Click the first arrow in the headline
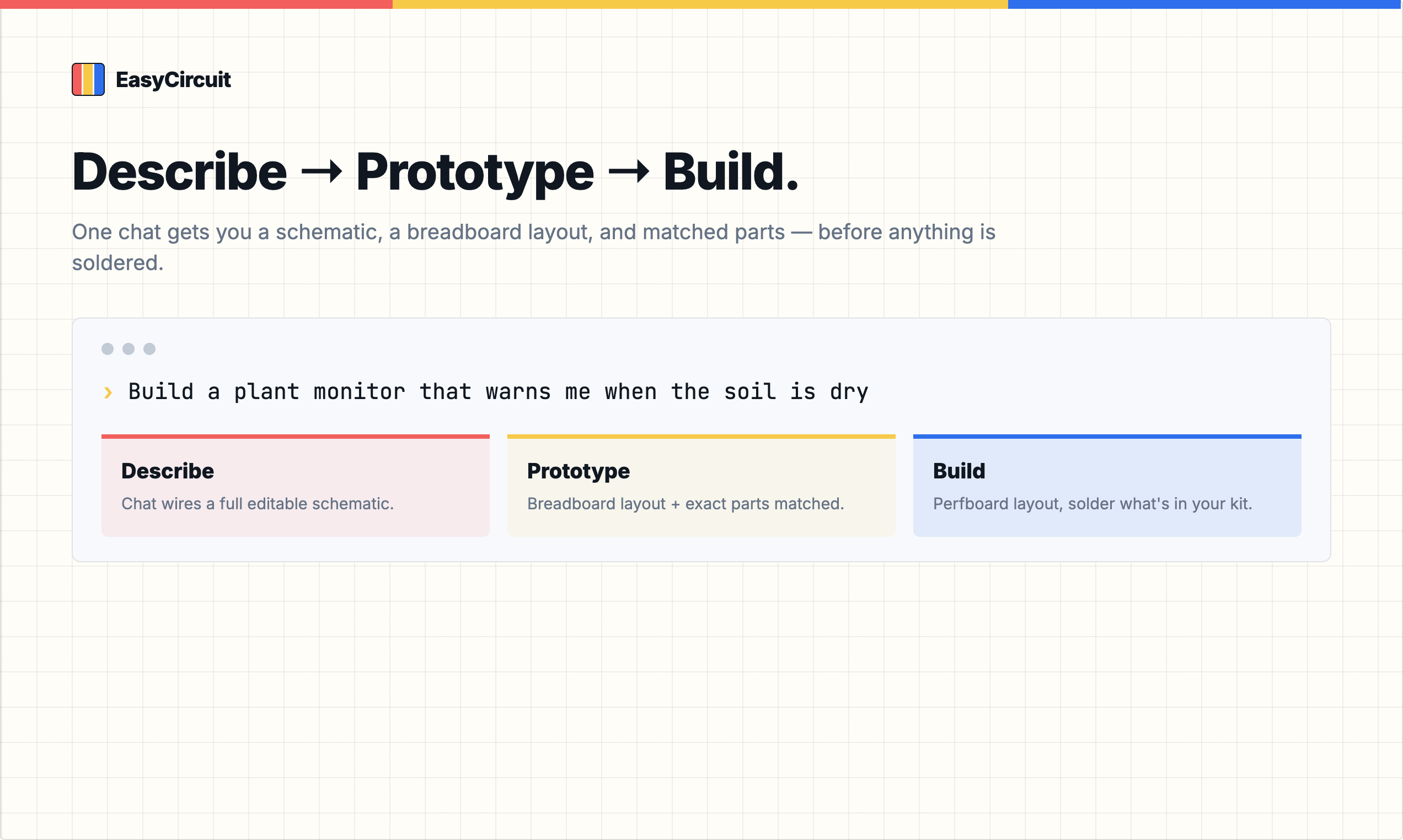The image size is (1403, 840). 322,171
